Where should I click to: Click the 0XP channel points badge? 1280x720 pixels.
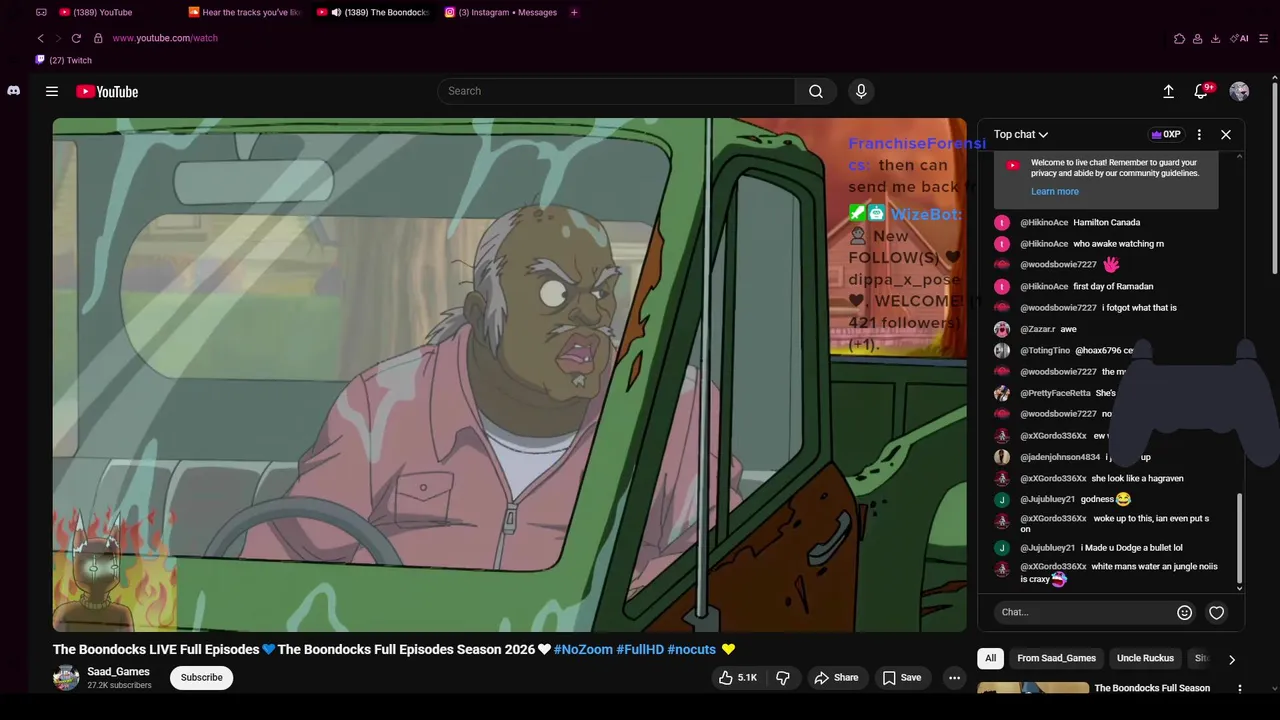(x=1166, y=134)
